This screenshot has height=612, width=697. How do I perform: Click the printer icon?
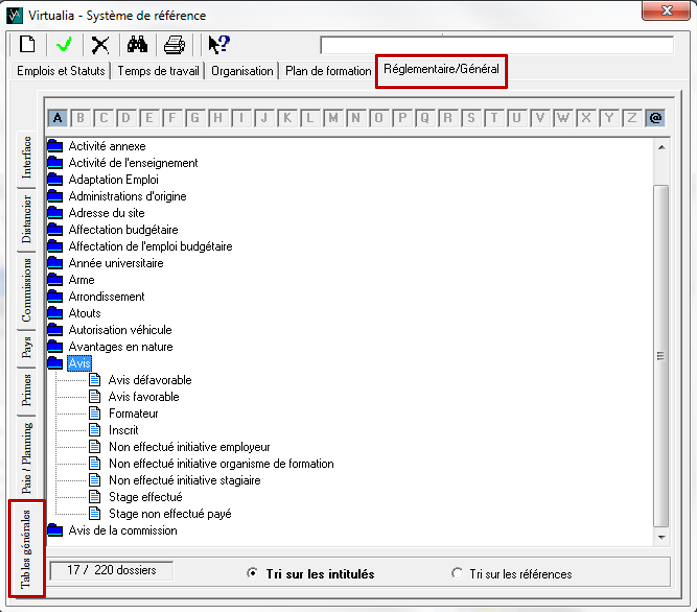pos(174,45)
